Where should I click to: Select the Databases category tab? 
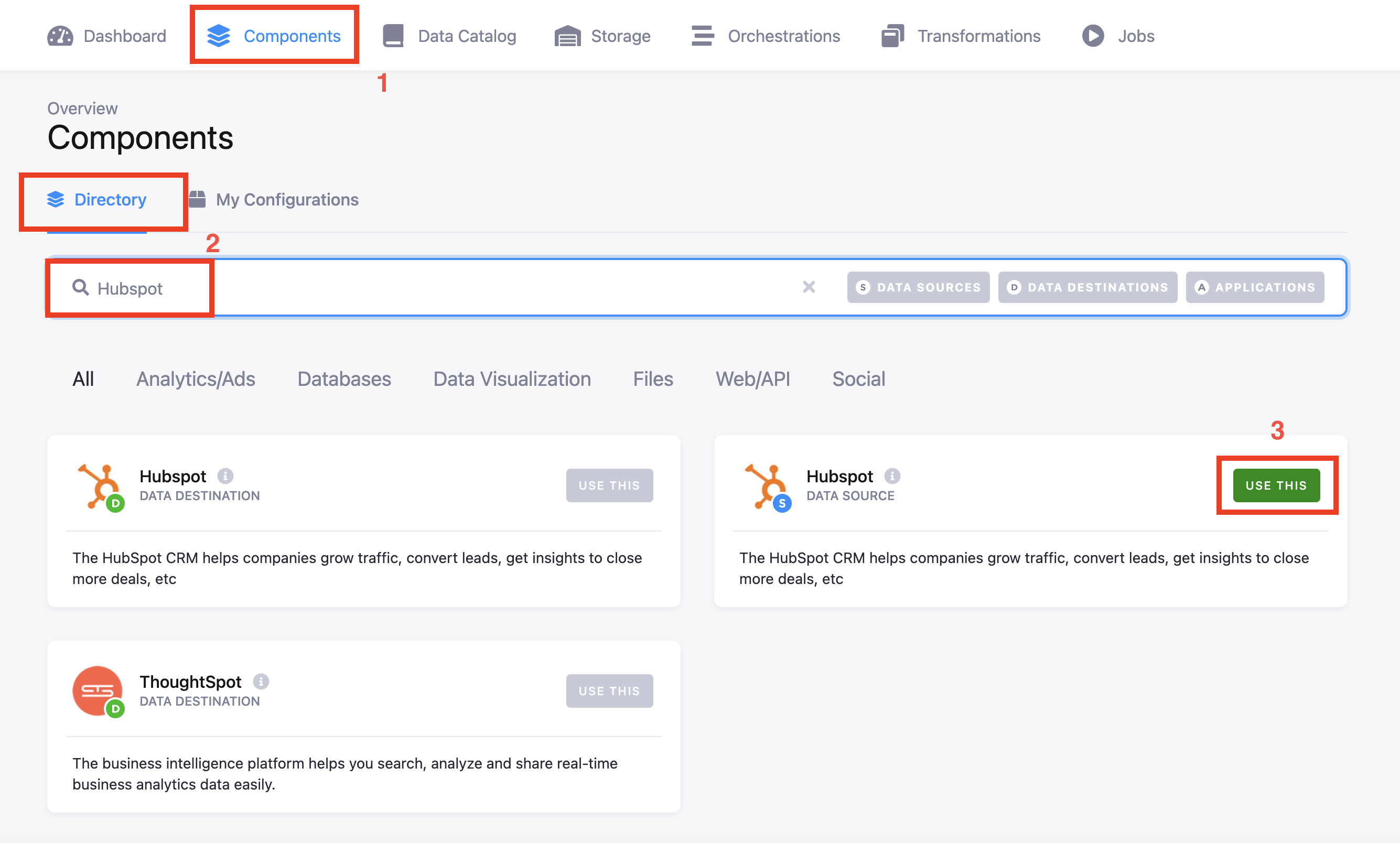344,379
